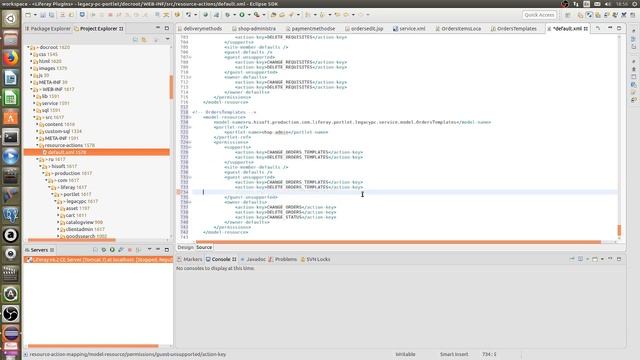Toggle code folding at line 721
This screenshot has height=360, width=640.
(x=190, y=127)
